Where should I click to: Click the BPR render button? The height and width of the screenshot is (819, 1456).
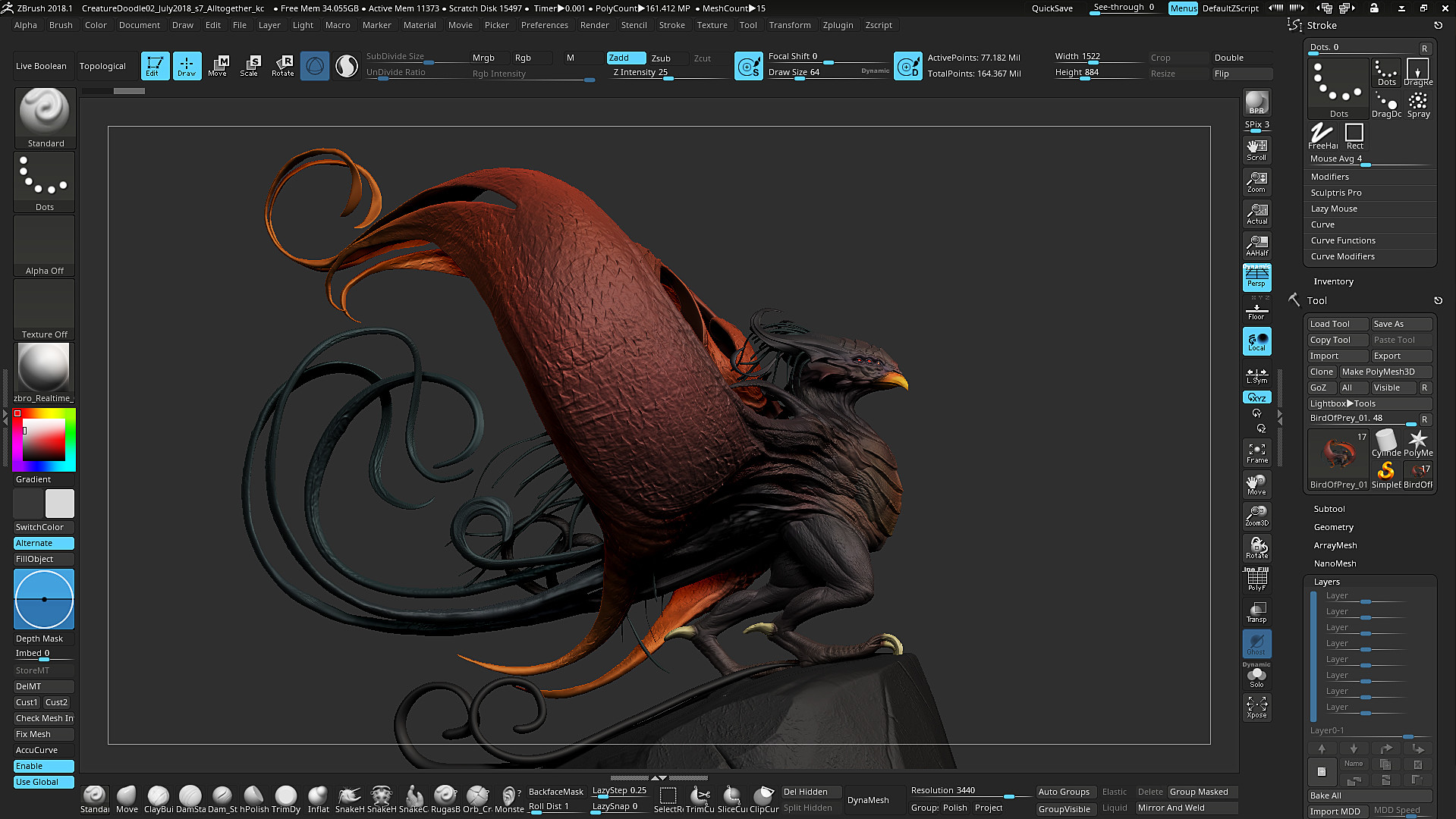(x=1256, y=103)
